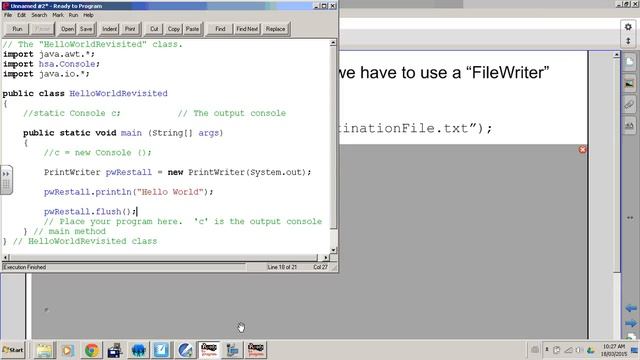Open the network computers taskbar icon
This screenshot has height=360, width=640.
click(232, 350)
